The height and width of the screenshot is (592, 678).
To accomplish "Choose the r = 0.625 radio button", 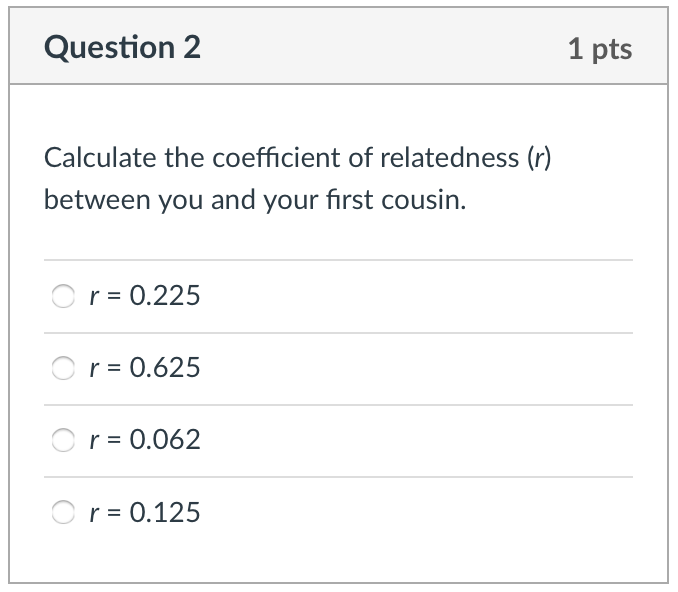I will tap(64, 368).
